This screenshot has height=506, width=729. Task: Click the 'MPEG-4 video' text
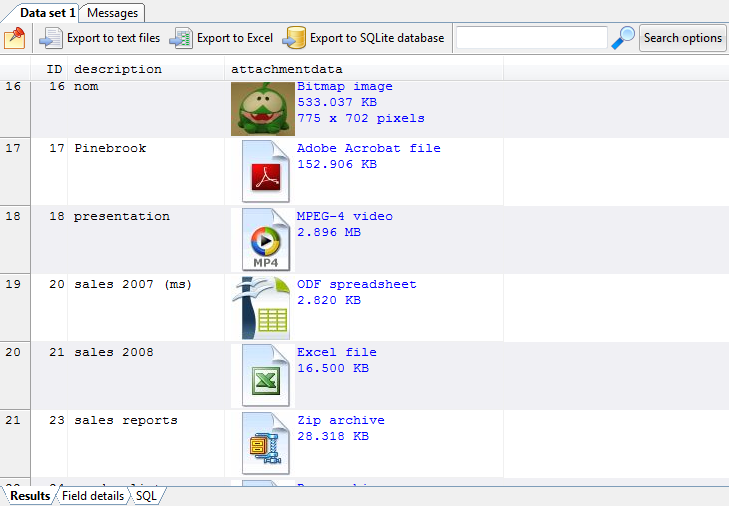345,216
